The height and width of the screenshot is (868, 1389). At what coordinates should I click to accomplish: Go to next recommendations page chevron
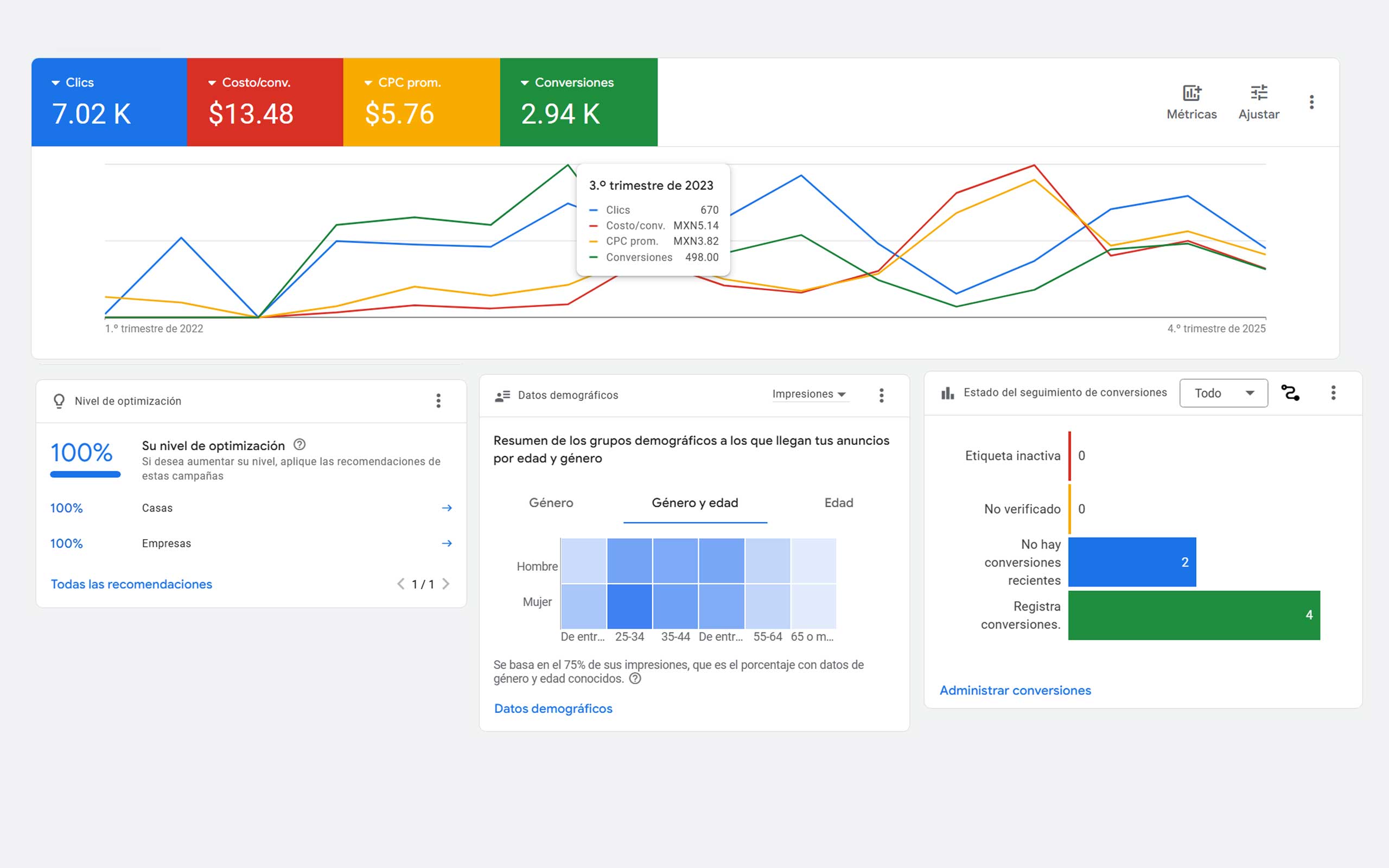click(446, 584)
